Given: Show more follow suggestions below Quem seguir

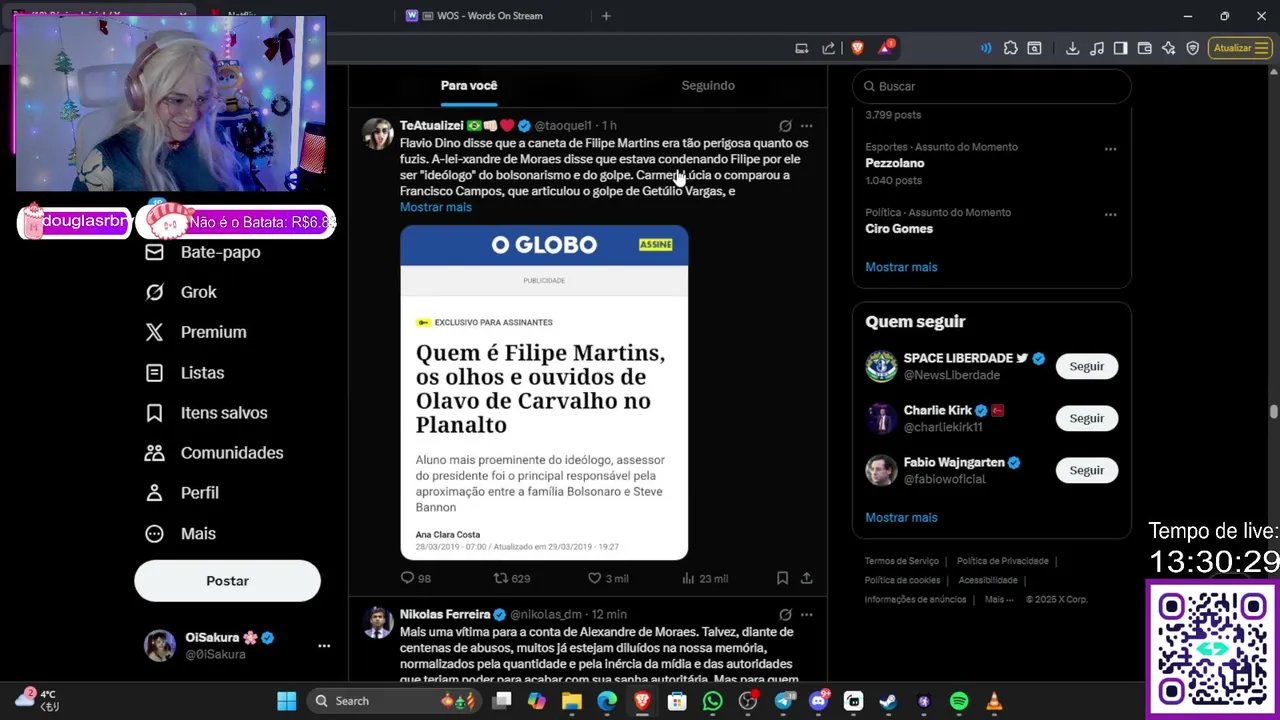Looking at the screenshot, I should point(901,517).
